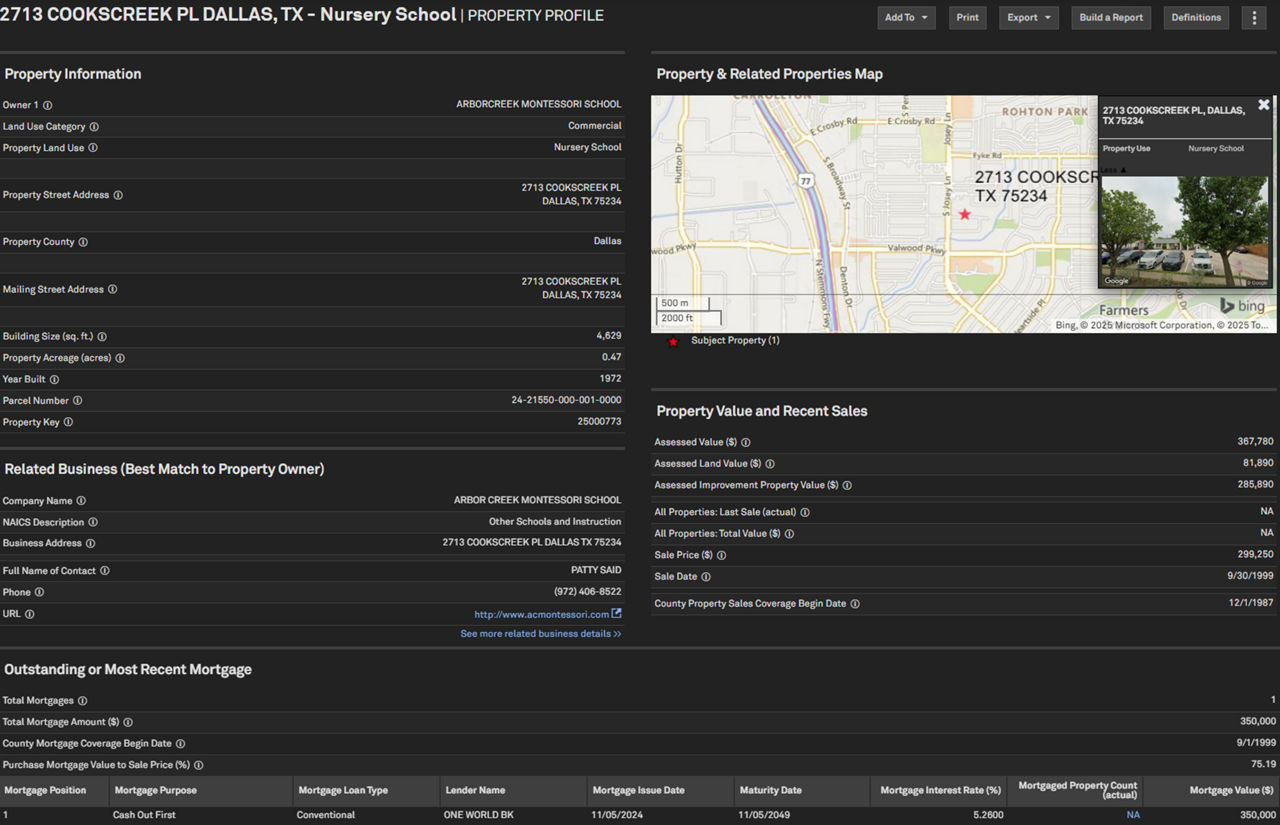Click the info icon beside Total Mortgages
Screen dimensions: 1280x825
83,700
